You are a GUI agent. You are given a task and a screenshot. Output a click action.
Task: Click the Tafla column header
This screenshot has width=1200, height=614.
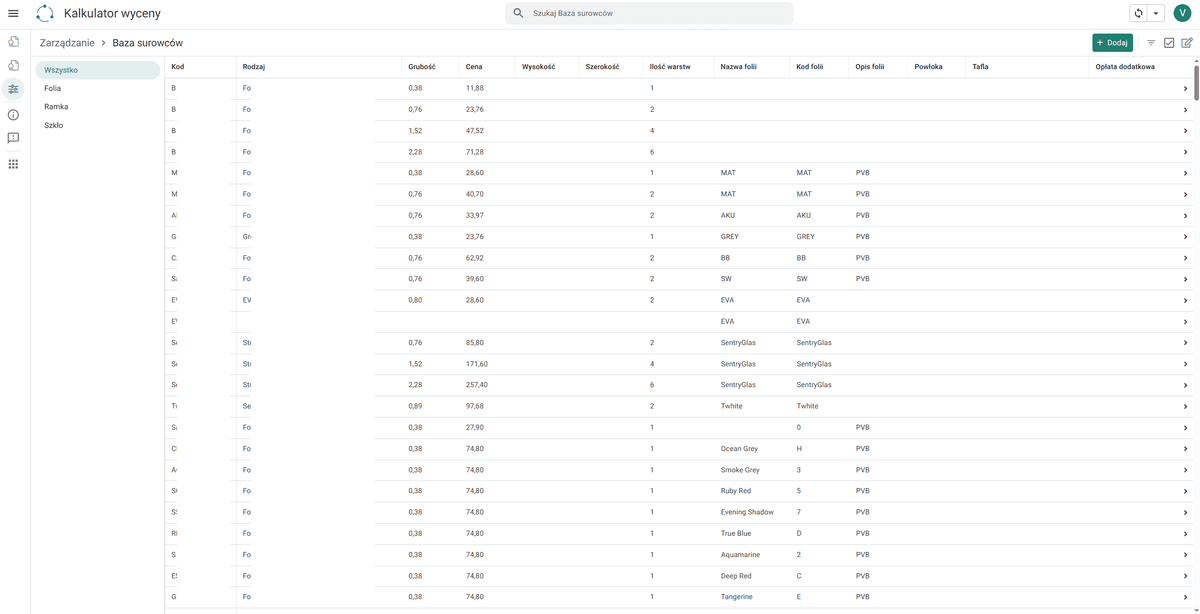(x=980, y=67)
